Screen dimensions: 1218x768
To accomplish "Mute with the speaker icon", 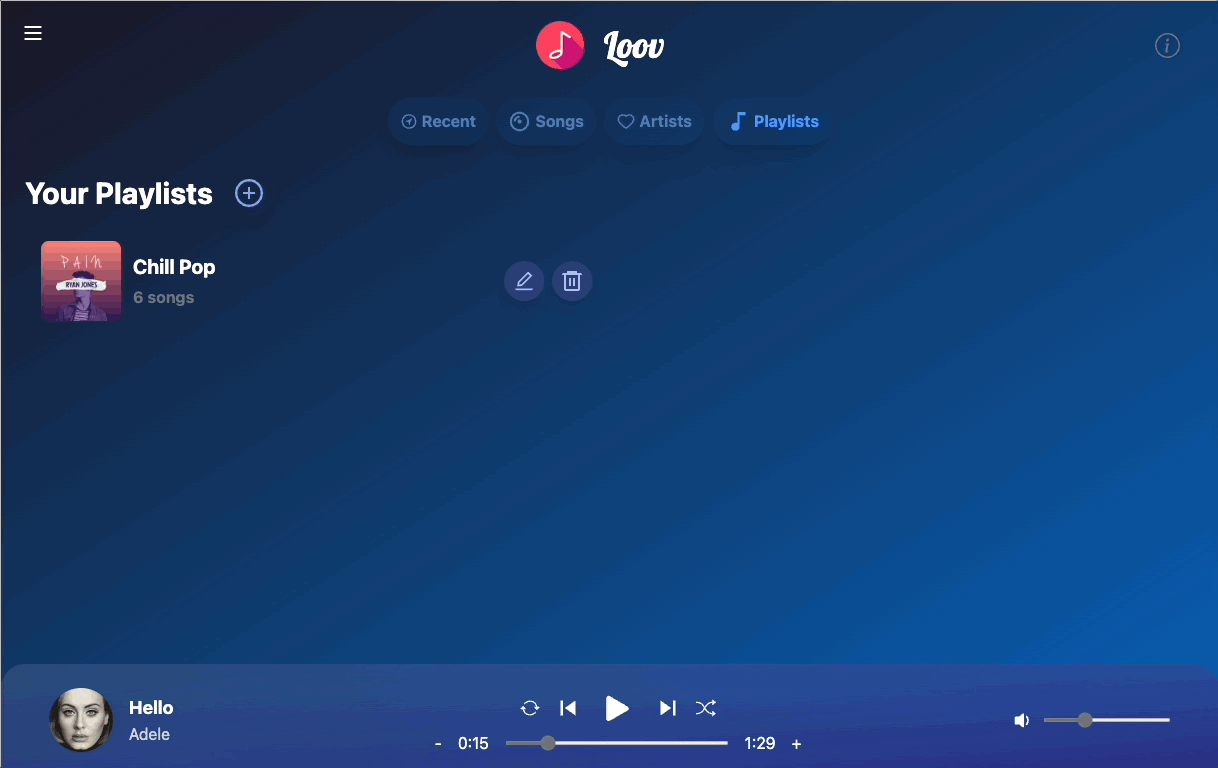I will pyautogui.click(x=1021, y=720).
